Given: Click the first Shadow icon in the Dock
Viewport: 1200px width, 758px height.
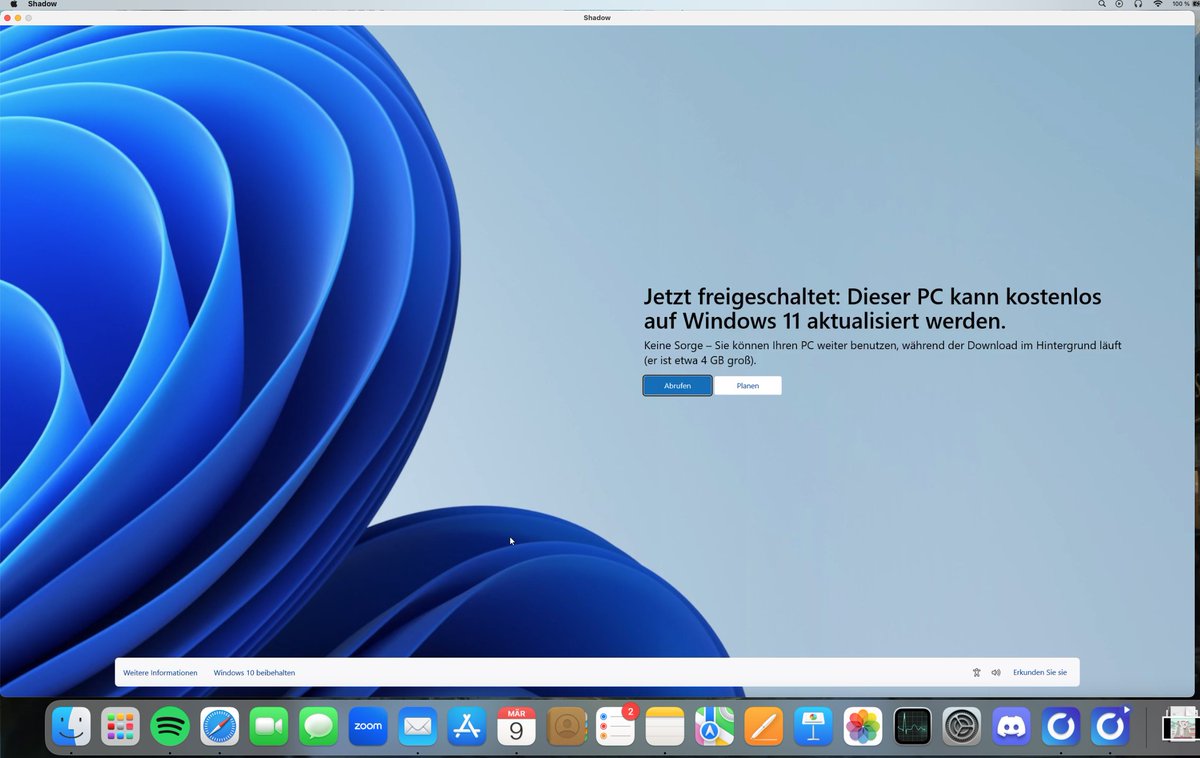Looking at the screenshot, I should click(1061, 726).
